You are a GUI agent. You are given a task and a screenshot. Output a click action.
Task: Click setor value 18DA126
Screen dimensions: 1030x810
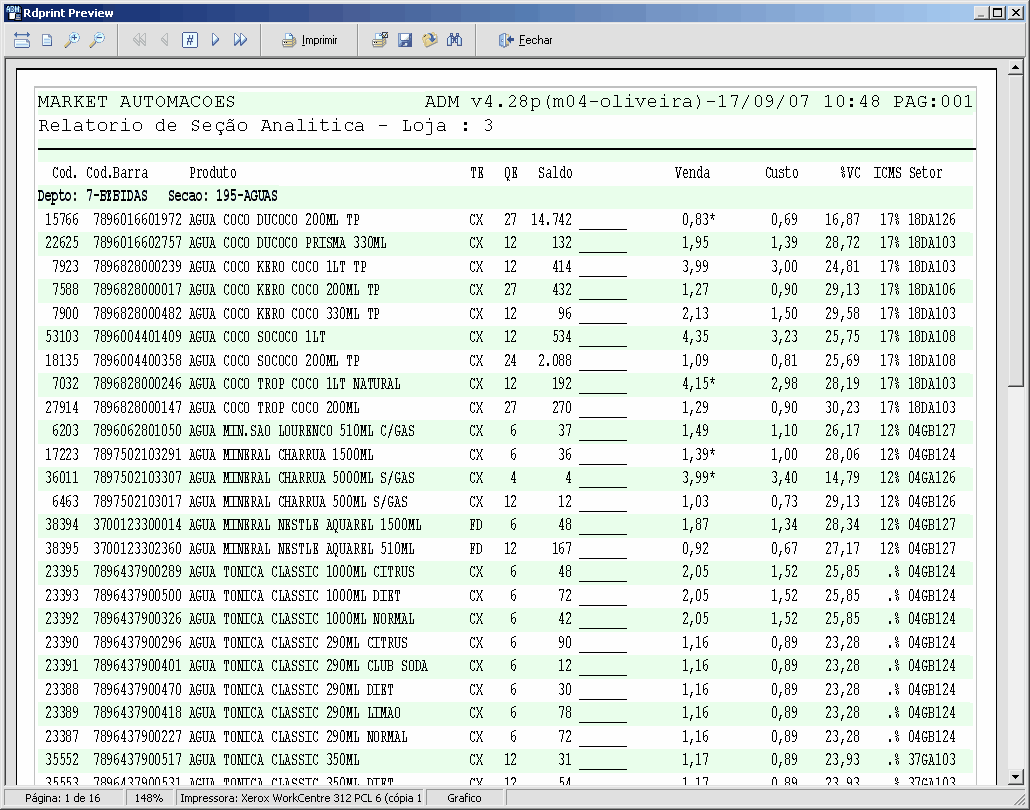tap(932, 219)
